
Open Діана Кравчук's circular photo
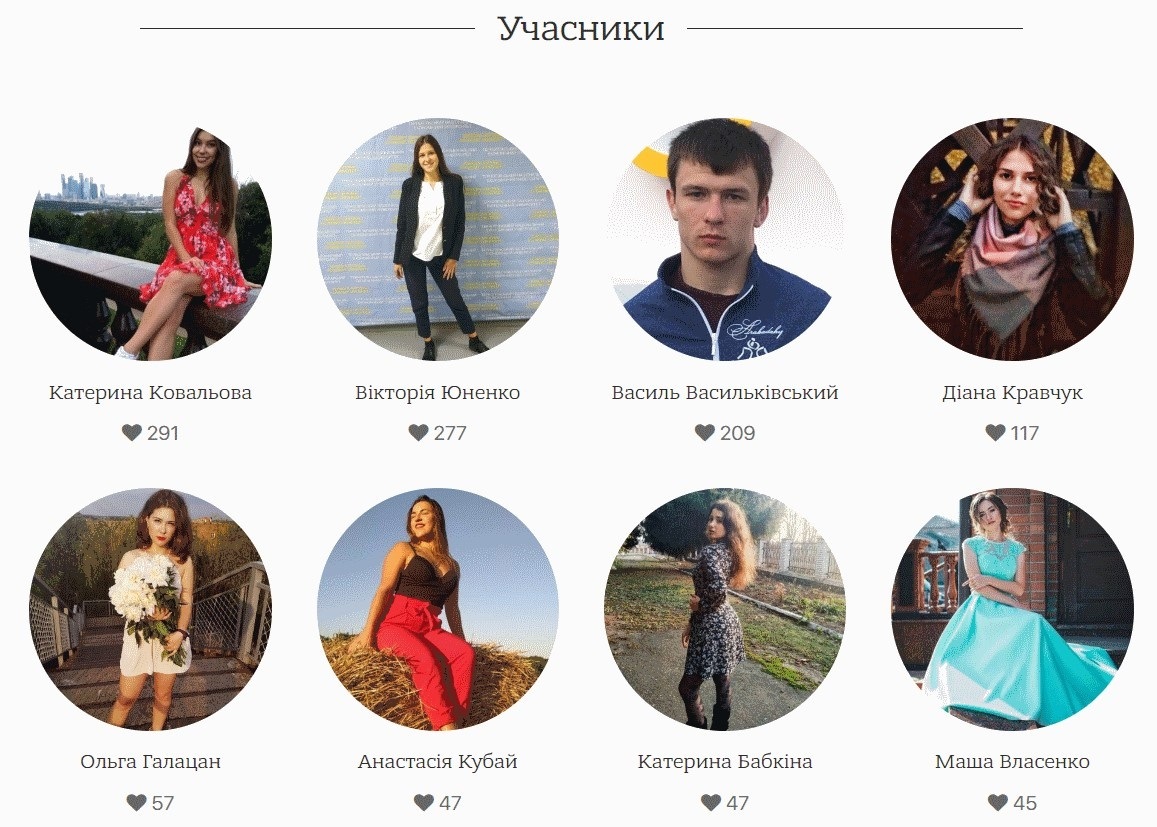pyautogui.click(x=1012, y=240)
